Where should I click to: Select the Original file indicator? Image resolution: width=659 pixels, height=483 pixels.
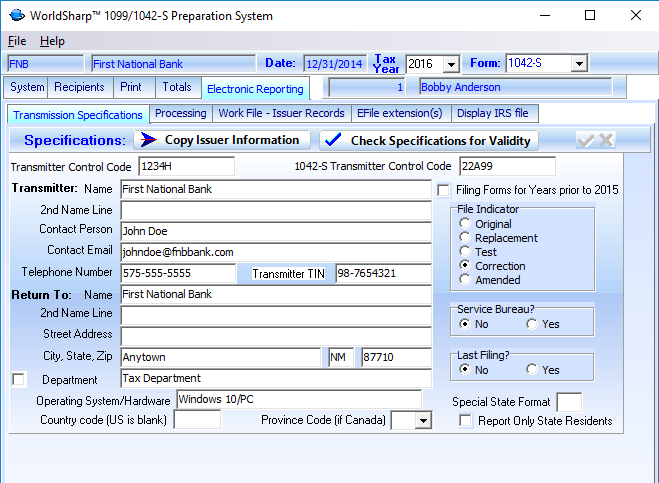(x=465, y=224)
